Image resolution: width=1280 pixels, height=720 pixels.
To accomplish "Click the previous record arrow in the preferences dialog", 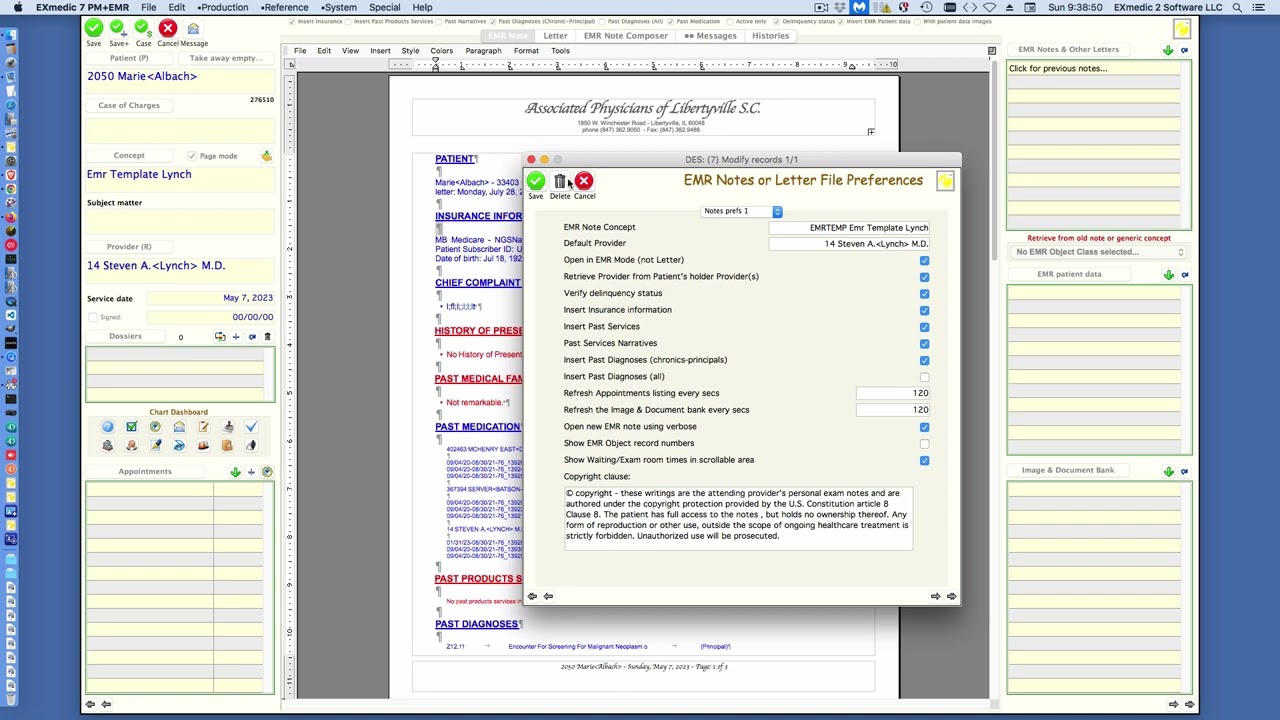I will [x=548, y=596].
